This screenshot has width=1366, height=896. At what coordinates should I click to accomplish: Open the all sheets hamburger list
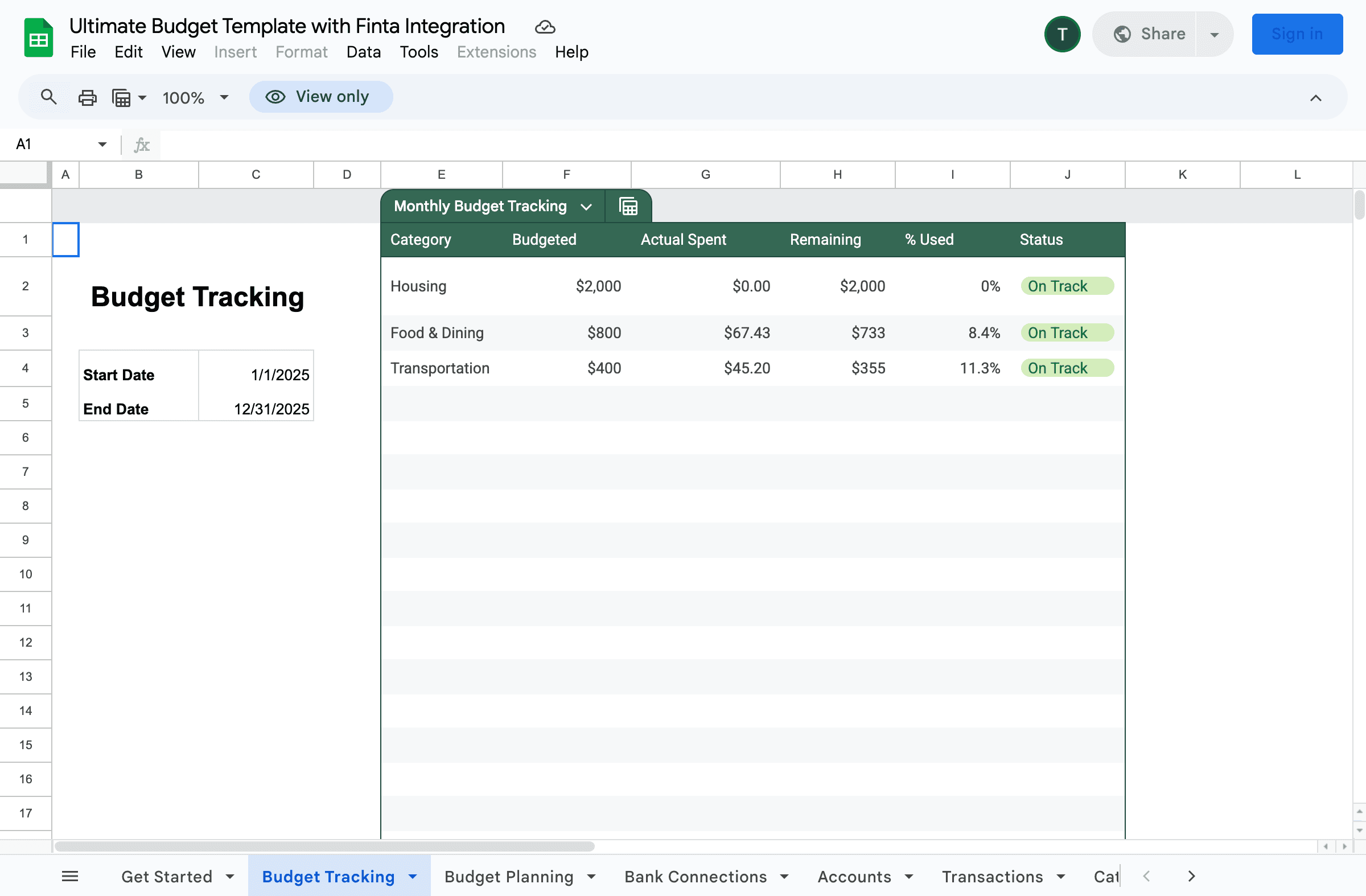pyautogui.click(x=70, y=877)
